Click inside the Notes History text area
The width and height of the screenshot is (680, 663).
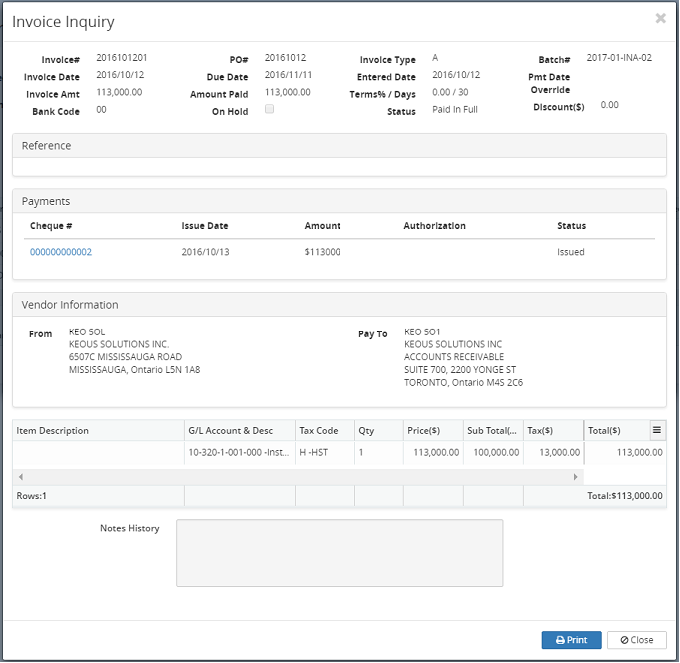pyautogui.click(x=339, y=552)
